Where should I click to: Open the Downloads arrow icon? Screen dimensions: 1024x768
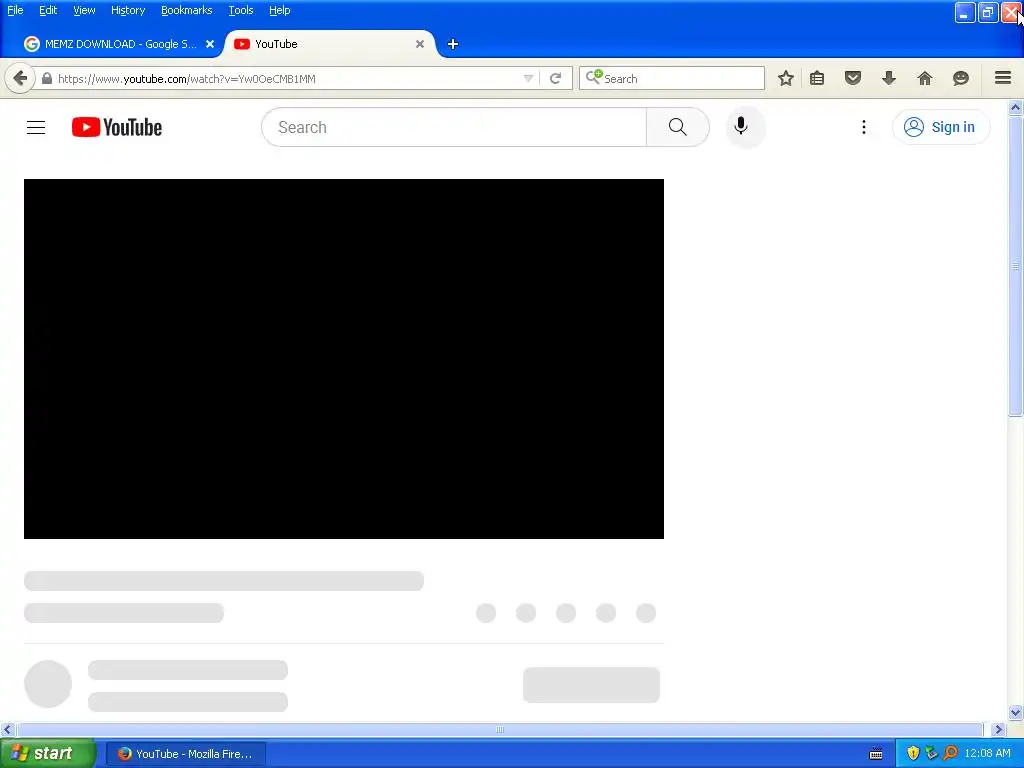point(889,78)
